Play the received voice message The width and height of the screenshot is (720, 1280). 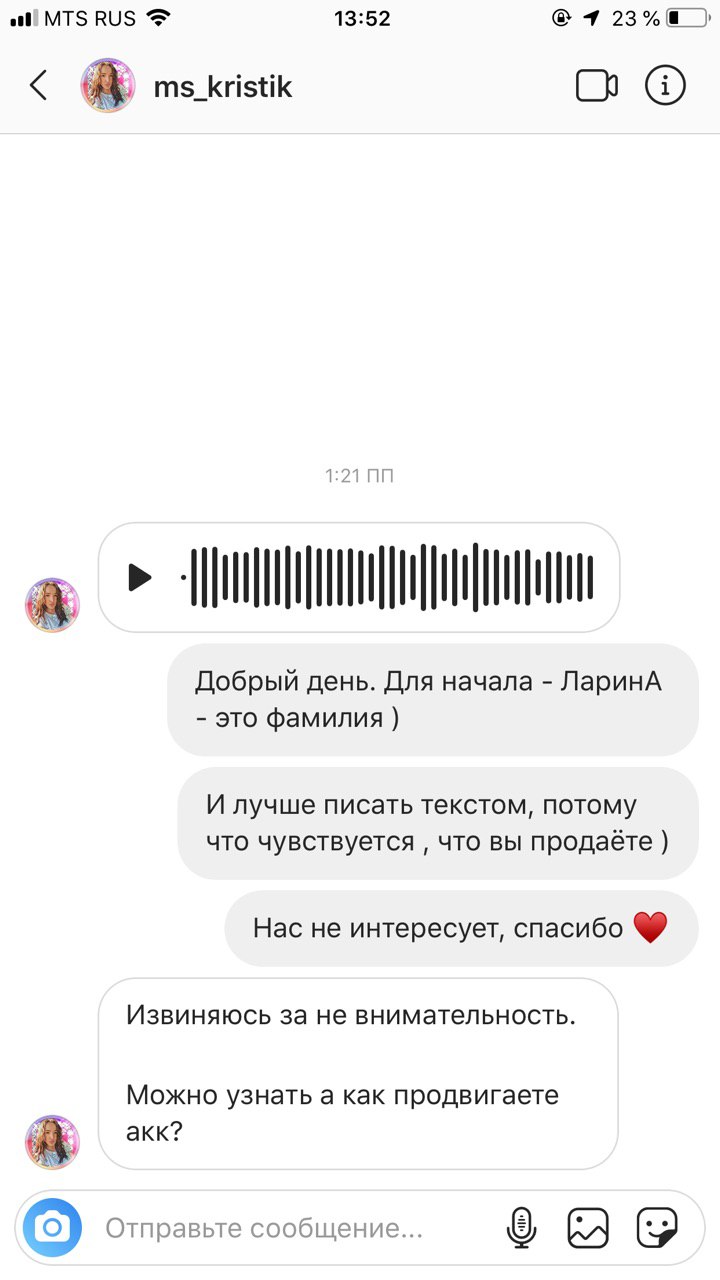[x=140, y=577]
